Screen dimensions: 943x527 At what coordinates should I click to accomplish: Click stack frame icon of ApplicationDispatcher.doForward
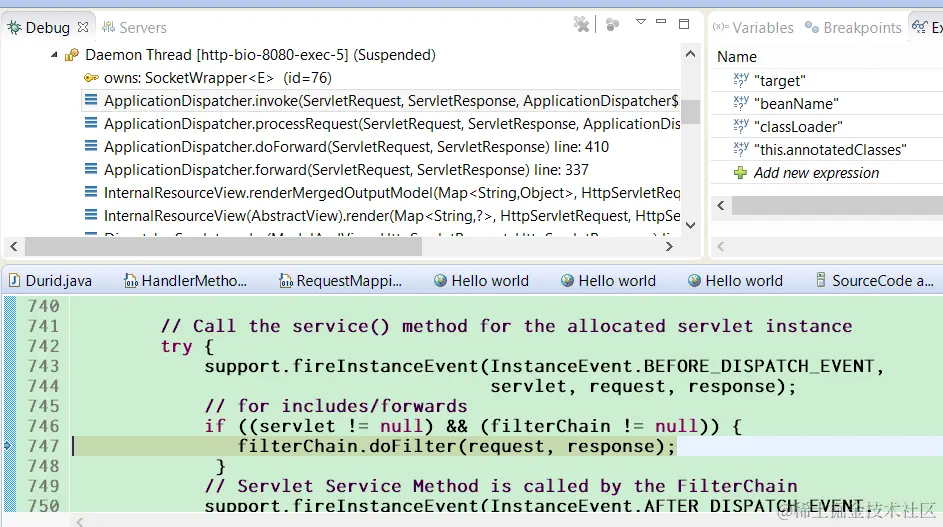(x=91, y=146)
